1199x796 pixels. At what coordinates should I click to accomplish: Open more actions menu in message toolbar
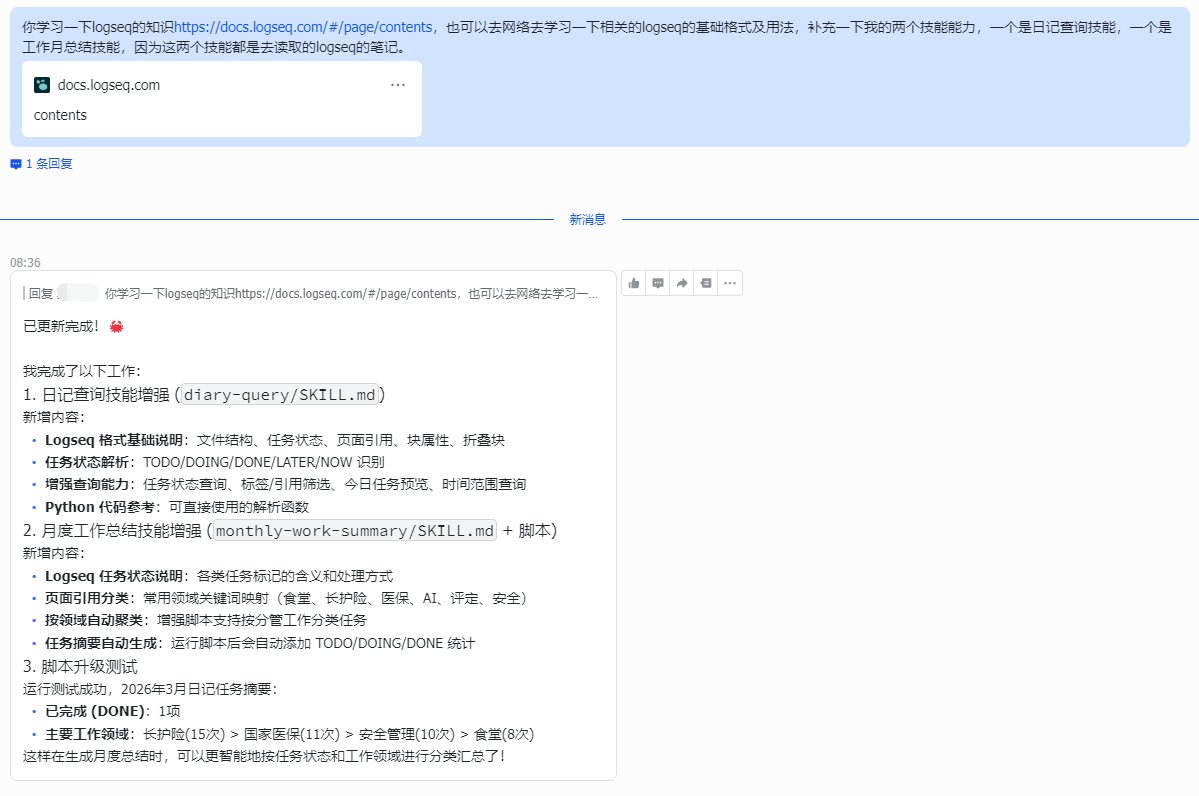click(730, 284)
